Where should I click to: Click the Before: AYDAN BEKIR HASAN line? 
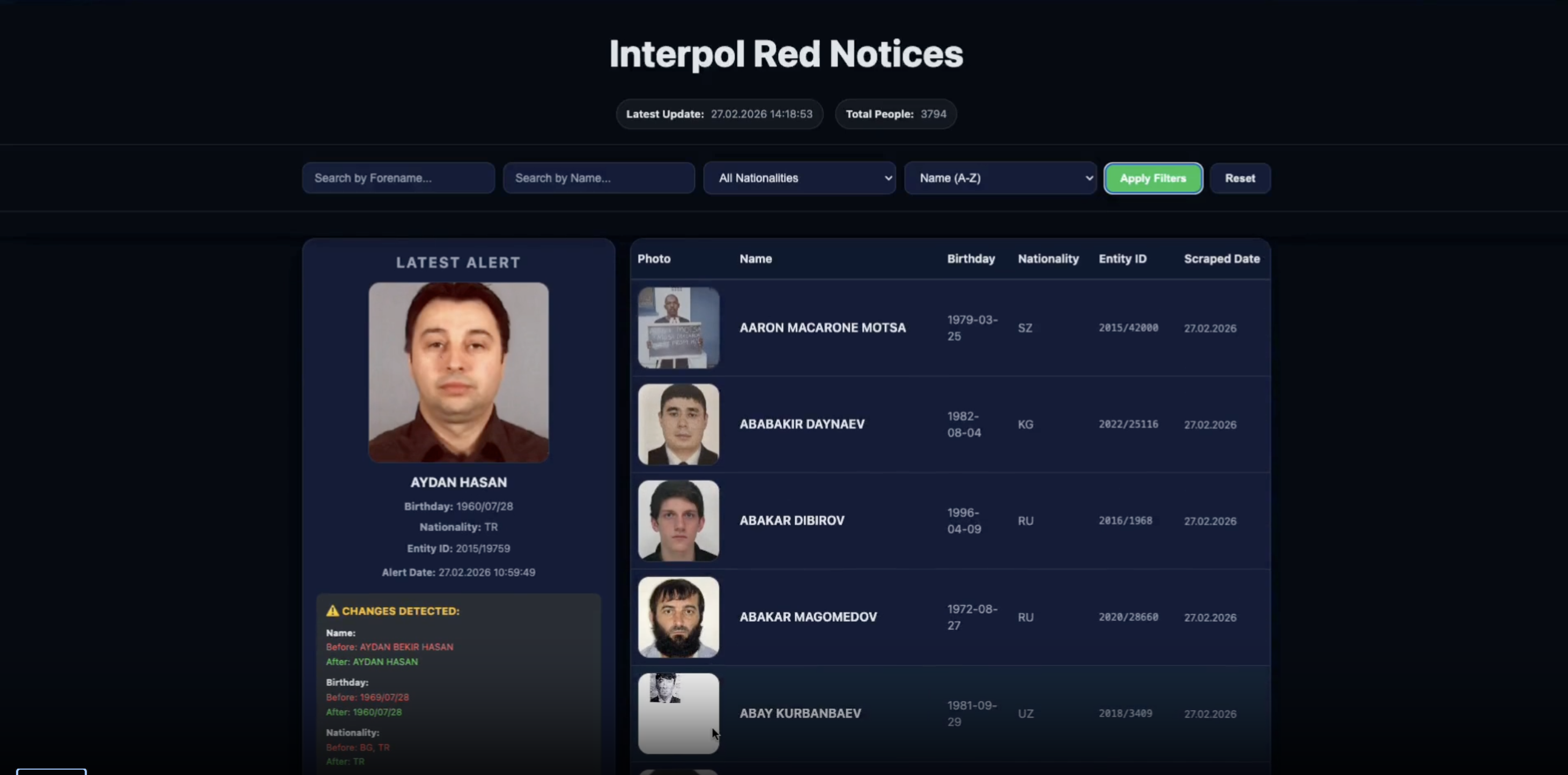tap(389, 647)
